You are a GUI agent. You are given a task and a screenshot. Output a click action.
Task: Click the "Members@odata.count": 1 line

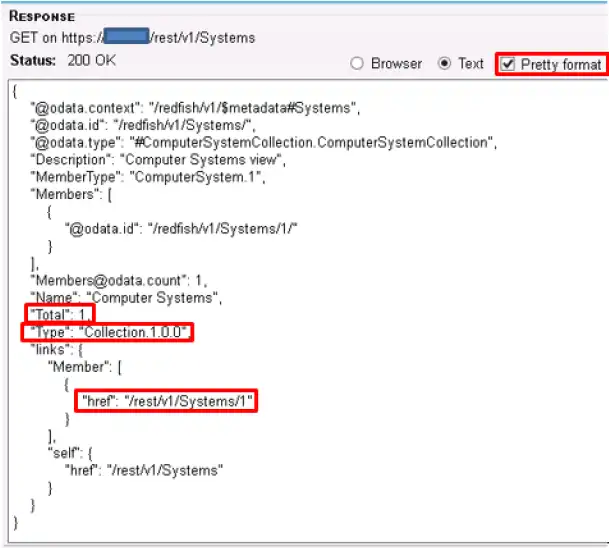pos(119,280)
